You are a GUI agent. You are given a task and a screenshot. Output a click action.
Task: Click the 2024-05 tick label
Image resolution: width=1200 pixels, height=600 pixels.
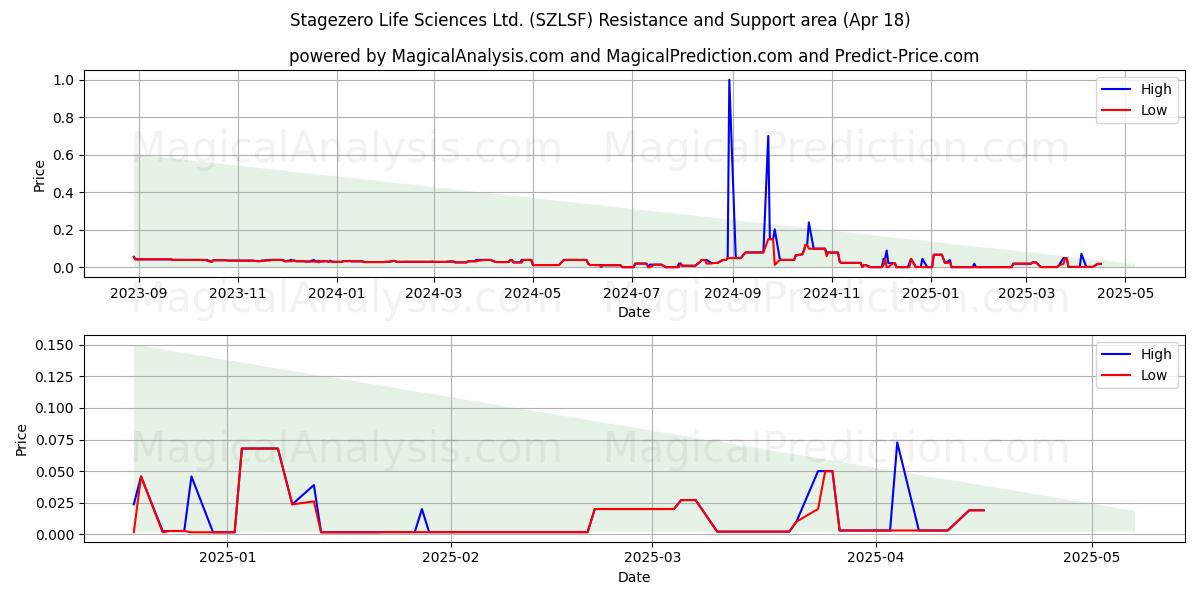pyautogui.click(x=535, y=293)
